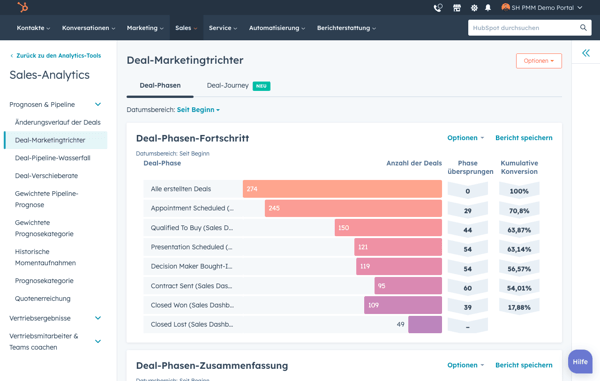600x381 pixels.
Task: Click the 17,88% cumulative conversion value
Action: point(519,308)
